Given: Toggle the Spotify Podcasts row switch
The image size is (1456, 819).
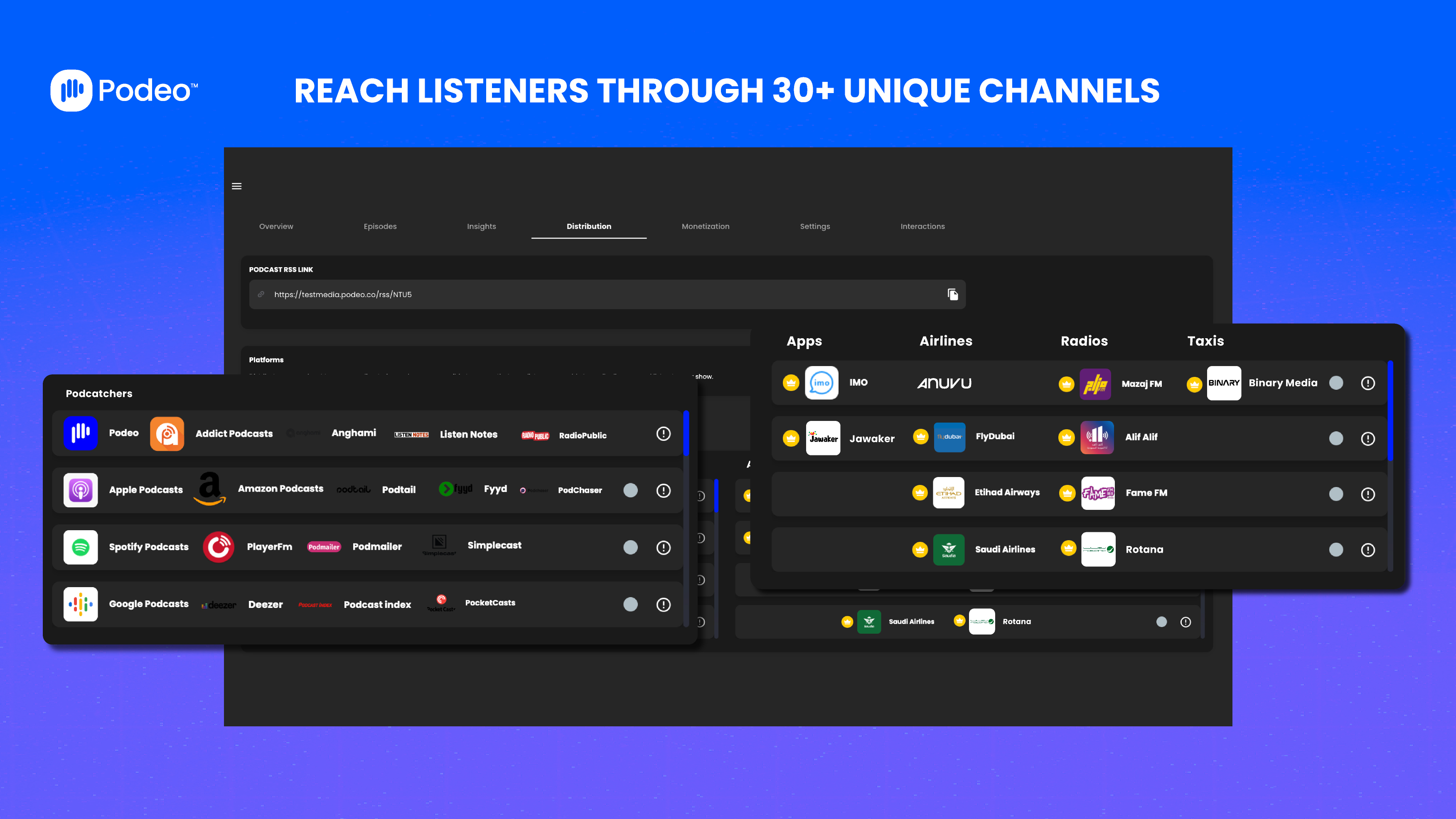Looking at the screenshot, I should [x=630, y=547].
